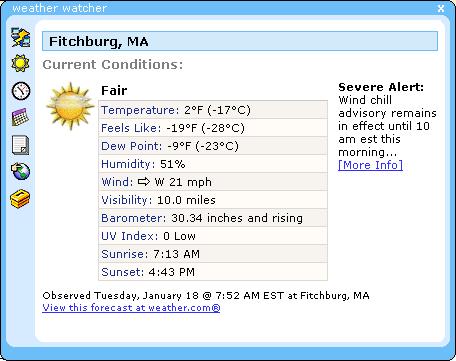Open the More Info severe alert link
Viewport: 456px width, 361px height.
coord(370,165)
